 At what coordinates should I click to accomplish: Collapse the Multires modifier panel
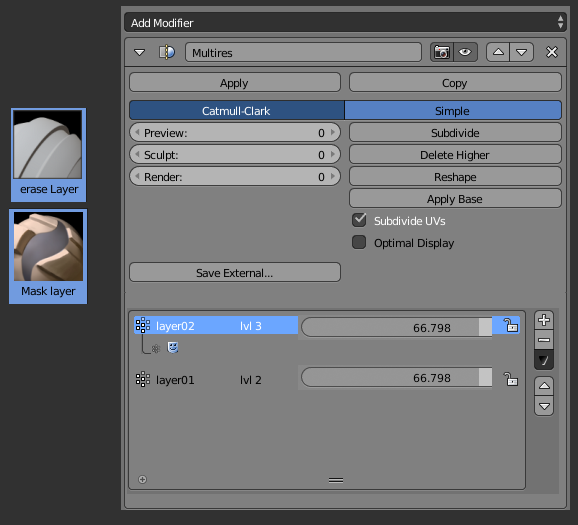tap(139, 52)
